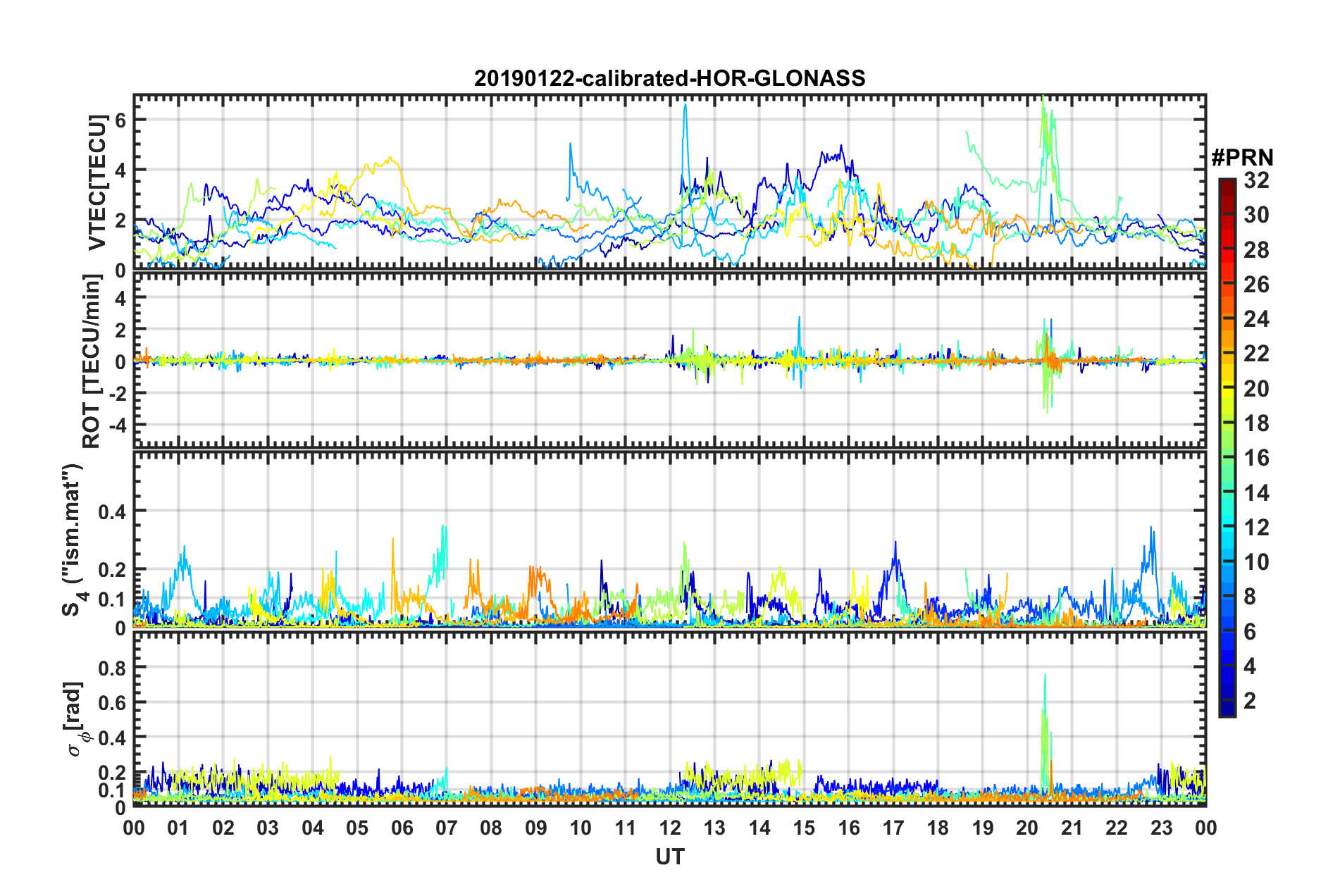The image size is (1340, 896).
Task: Select the 12 hour tick on the UT axis
Action: tap(669, 828)
